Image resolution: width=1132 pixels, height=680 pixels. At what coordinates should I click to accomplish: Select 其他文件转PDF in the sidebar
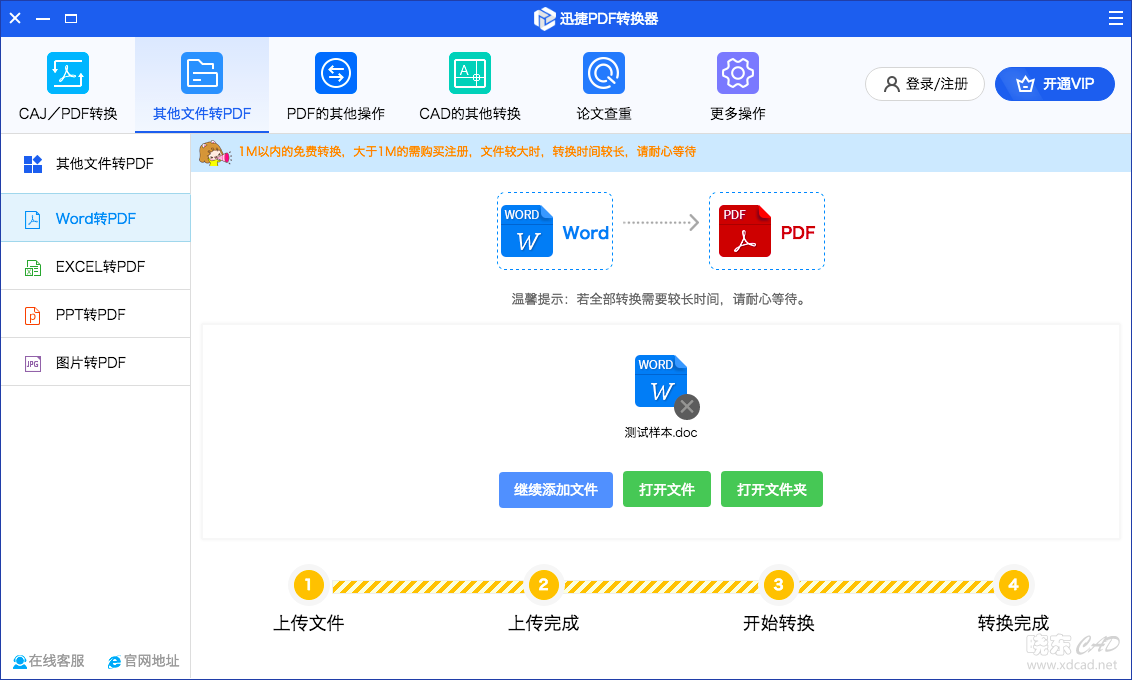coord(96,164)
